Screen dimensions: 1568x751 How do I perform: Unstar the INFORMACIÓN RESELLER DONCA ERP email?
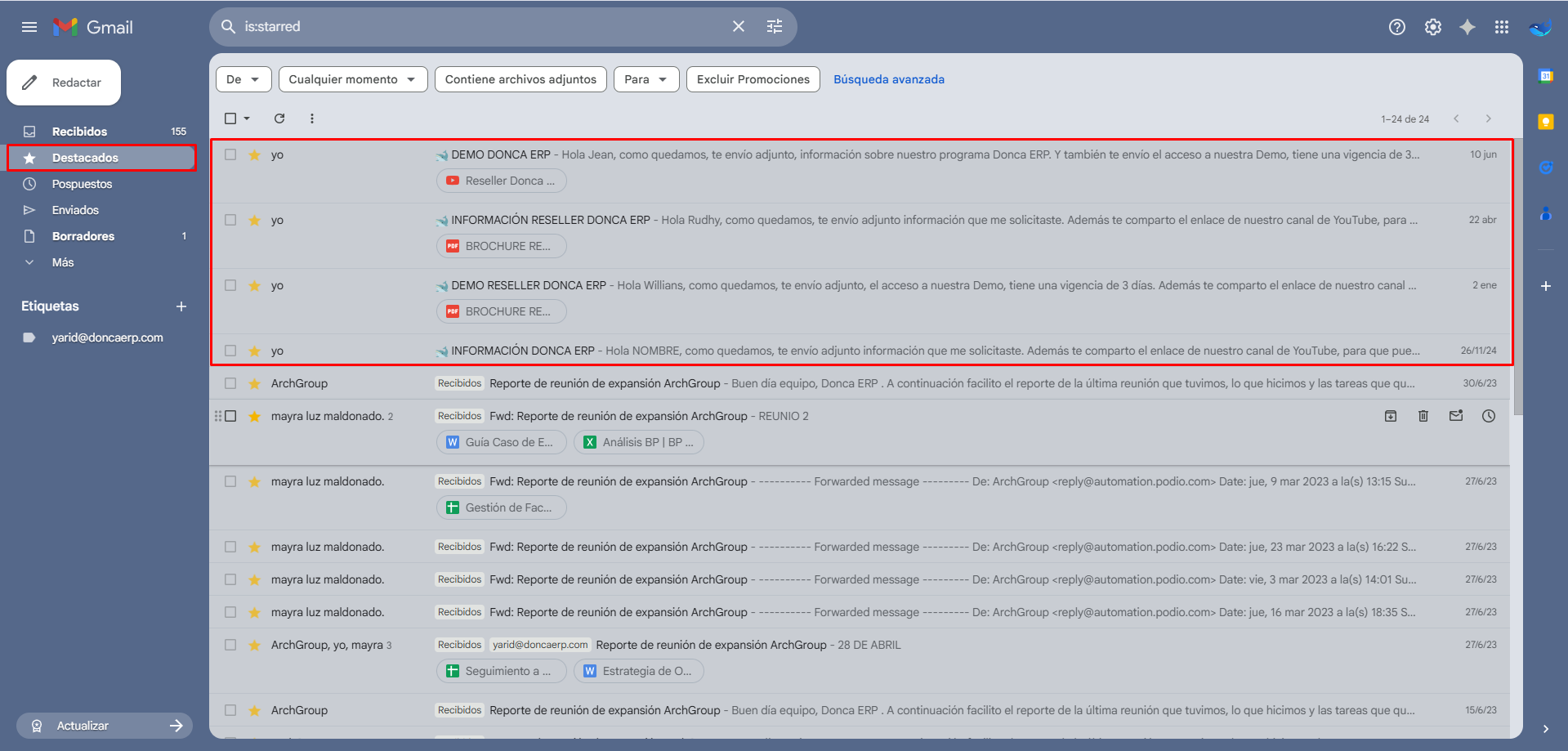coord(254,220)
